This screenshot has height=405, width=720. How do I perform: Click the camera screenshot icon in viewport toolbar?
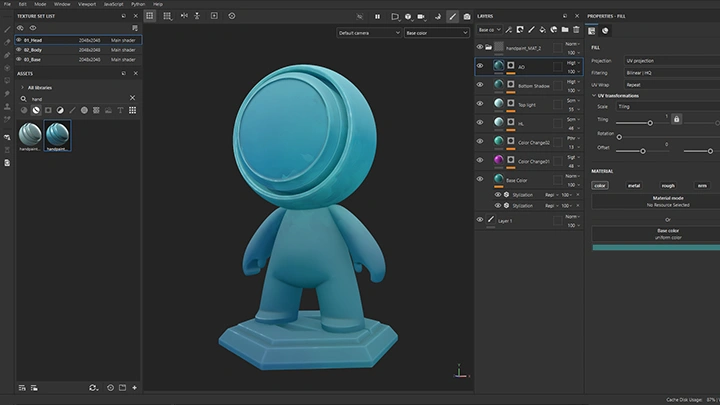466,16
